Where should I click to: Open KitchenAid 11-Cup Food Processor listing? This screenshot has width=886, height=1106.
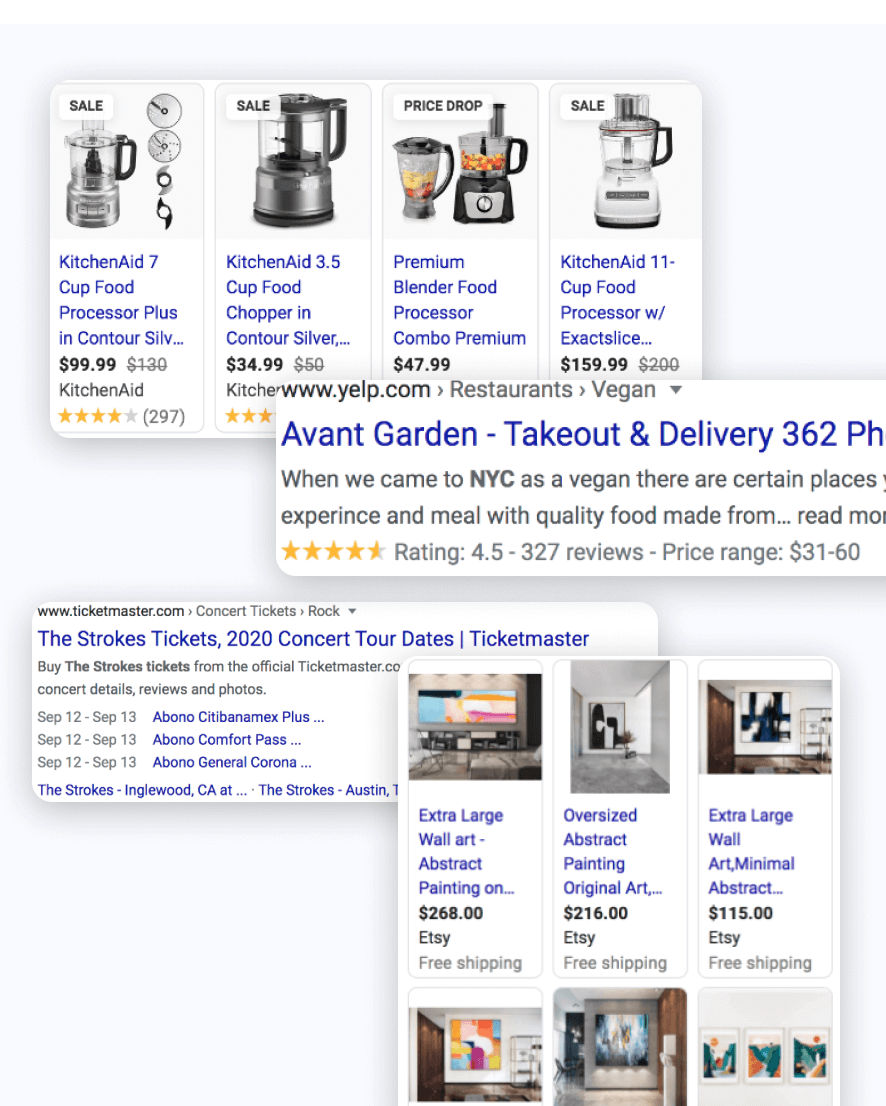coord(617,300)
